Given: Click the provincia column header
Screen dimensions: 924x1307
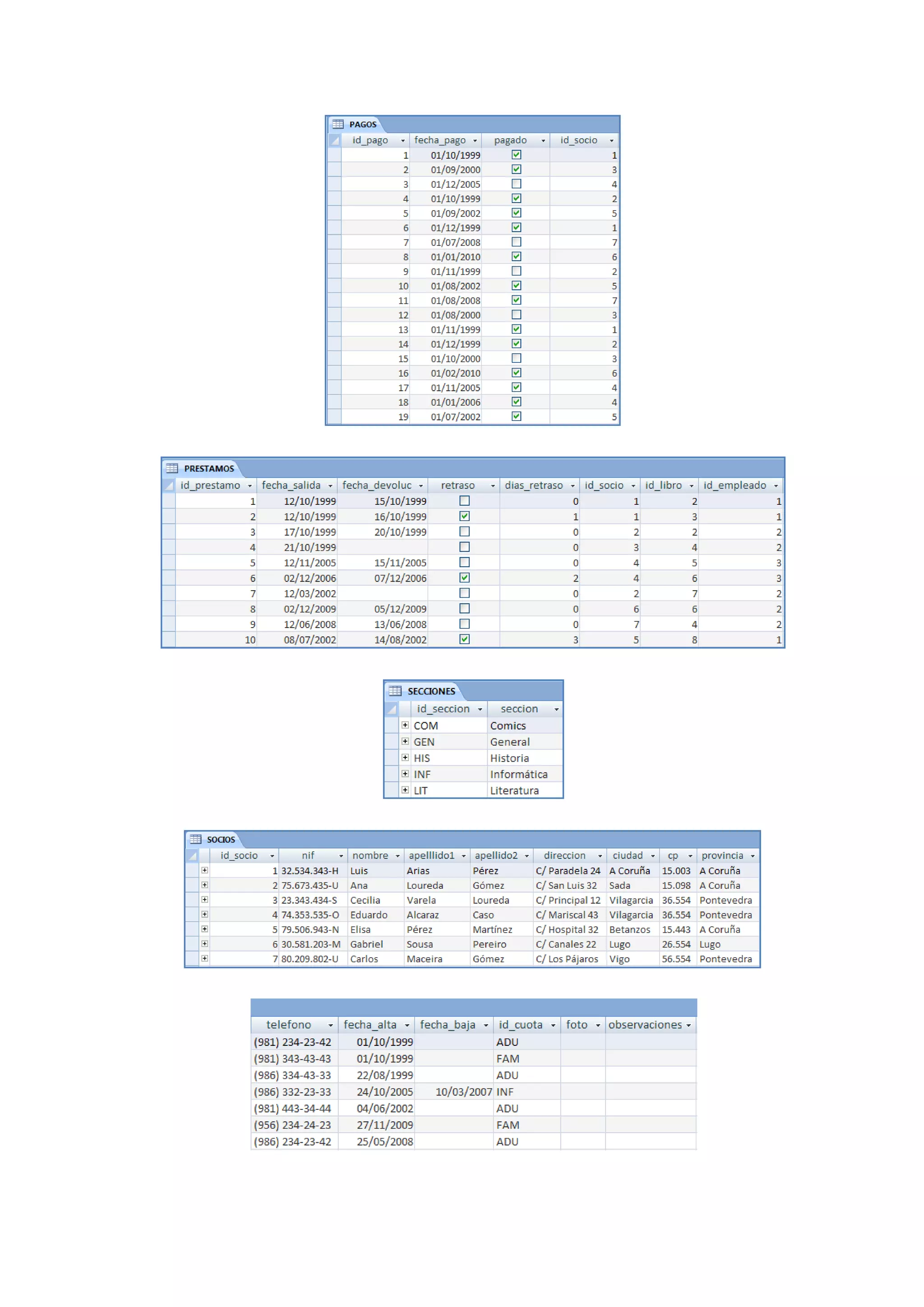Looking at the screenshot, I should [722, 855].
